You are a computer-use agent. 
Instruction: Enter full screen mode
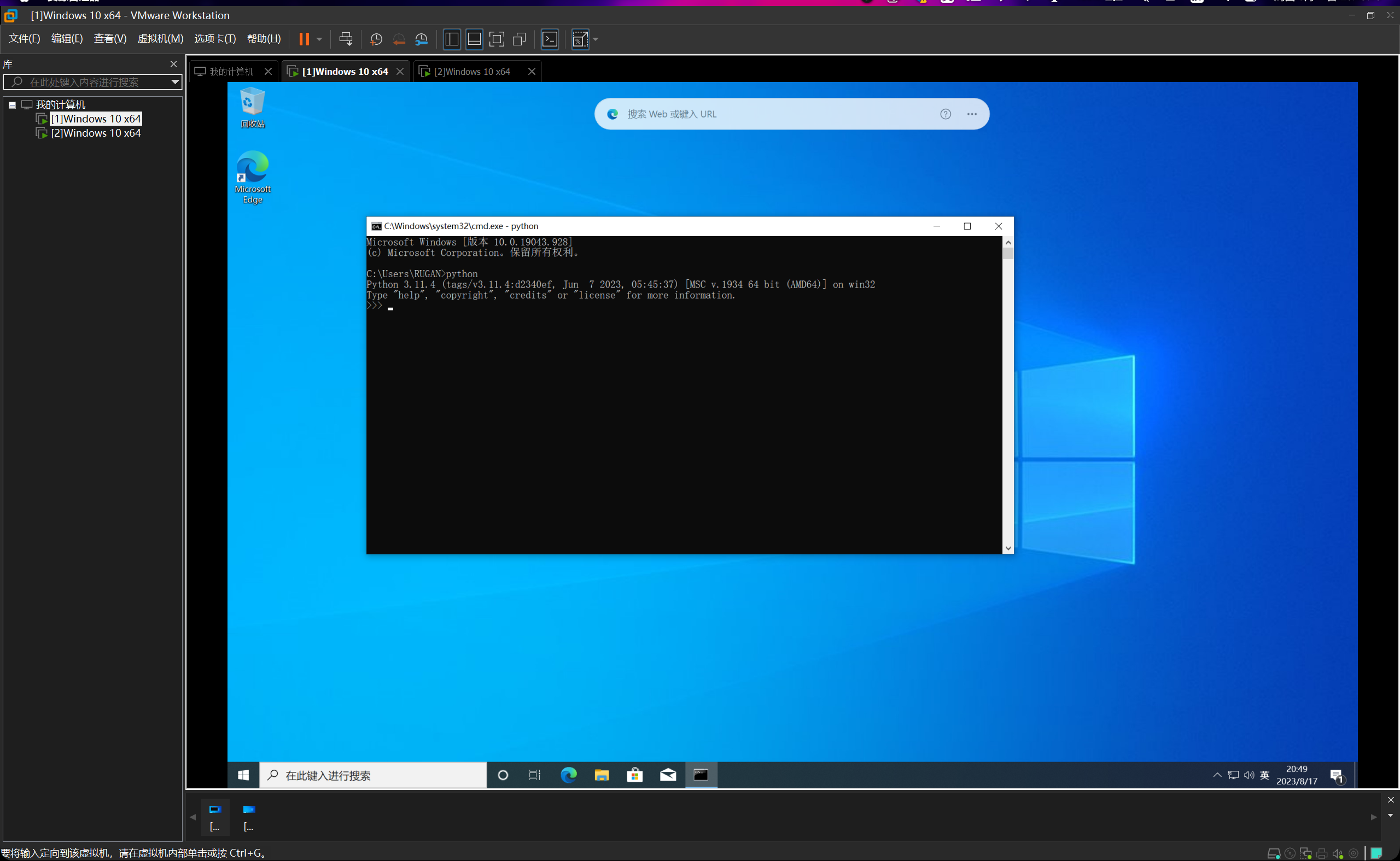[497, 39]
